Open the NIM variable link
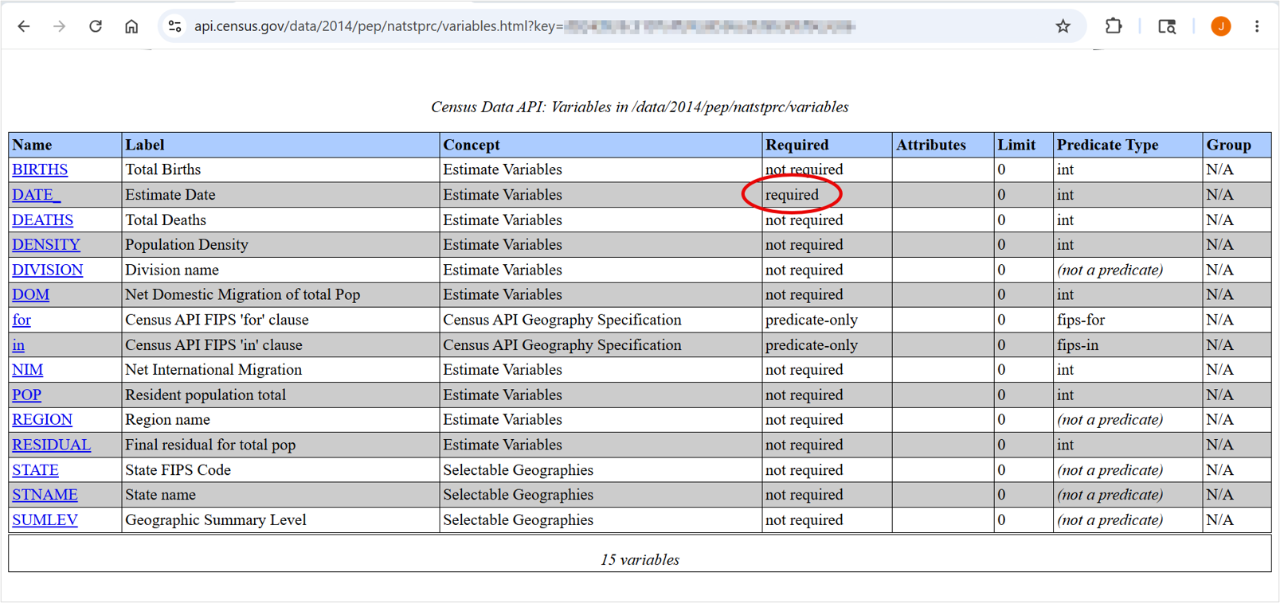 pyautogui.click(x=27, y=370)
